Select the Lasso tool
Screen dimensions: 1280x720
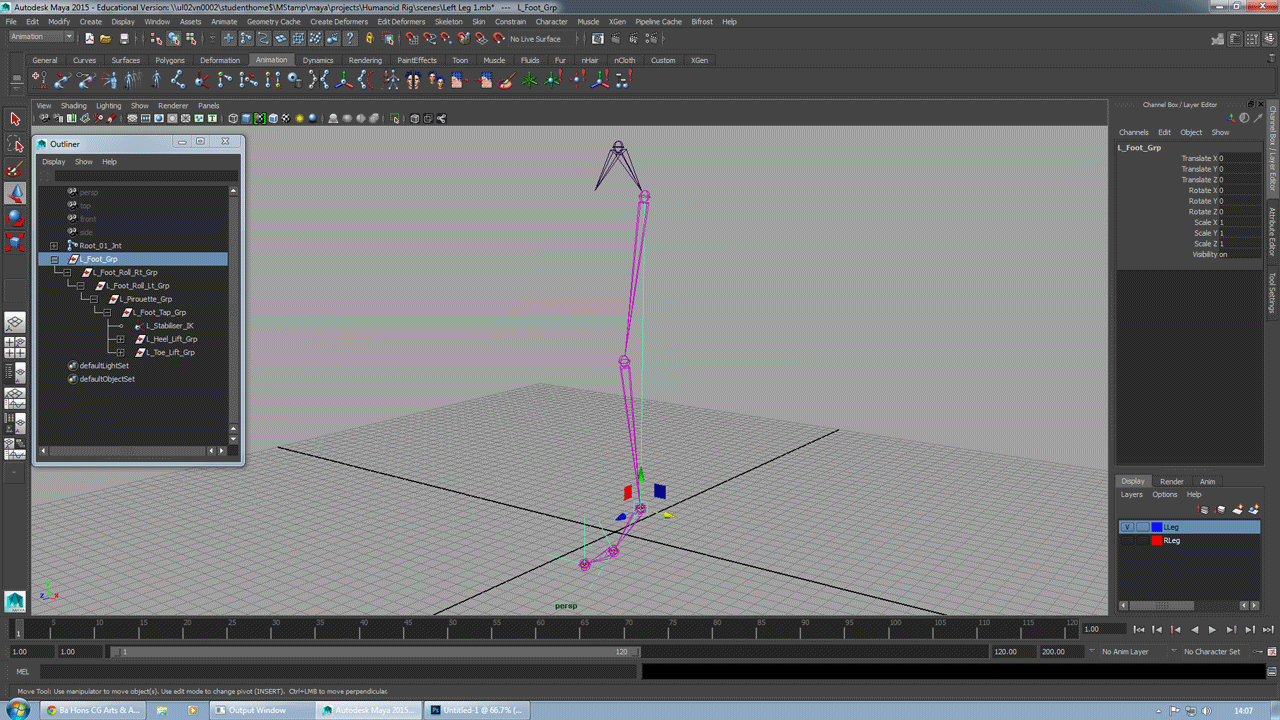14,144
